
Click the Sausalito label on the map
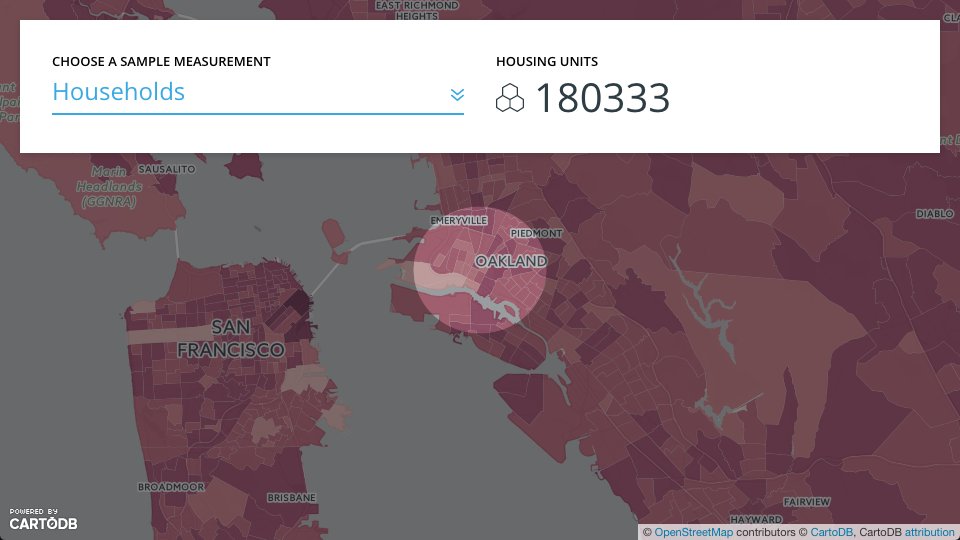[167, 169]
